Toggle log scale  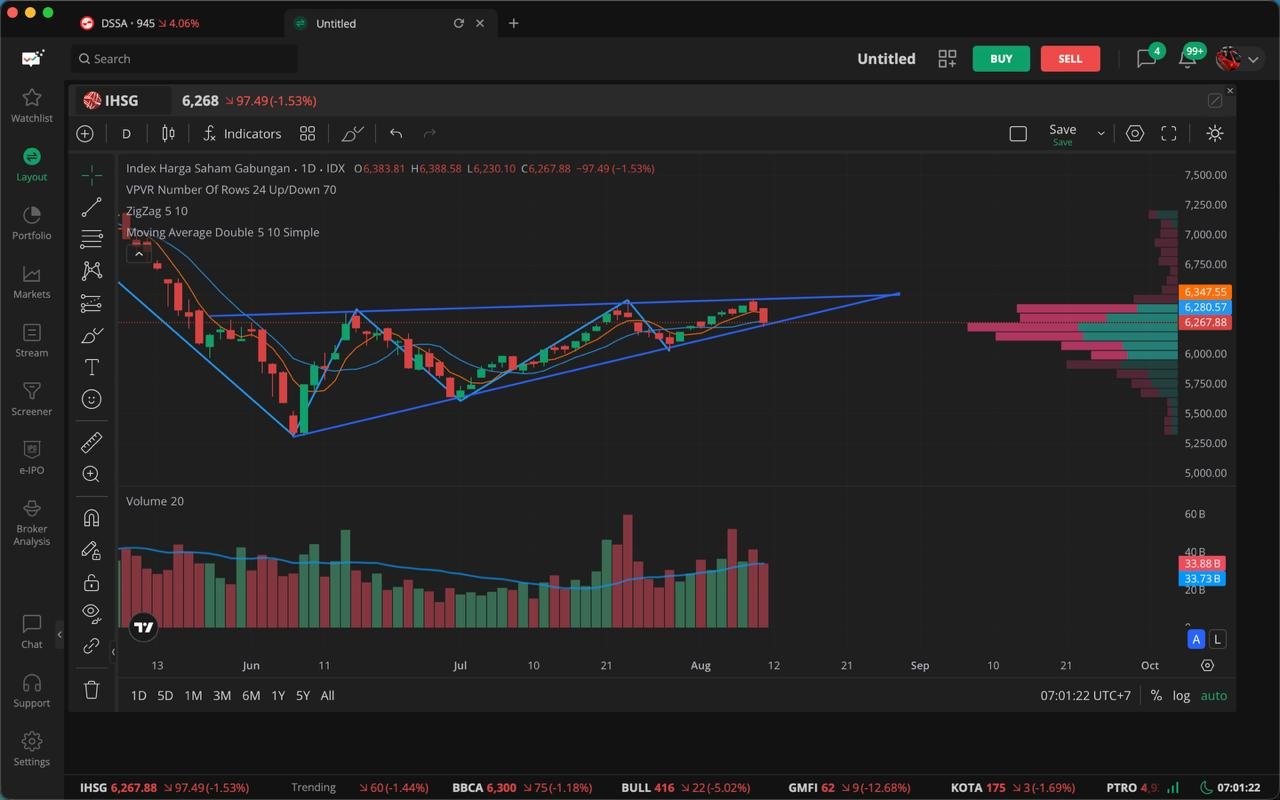pos(1181,695)
